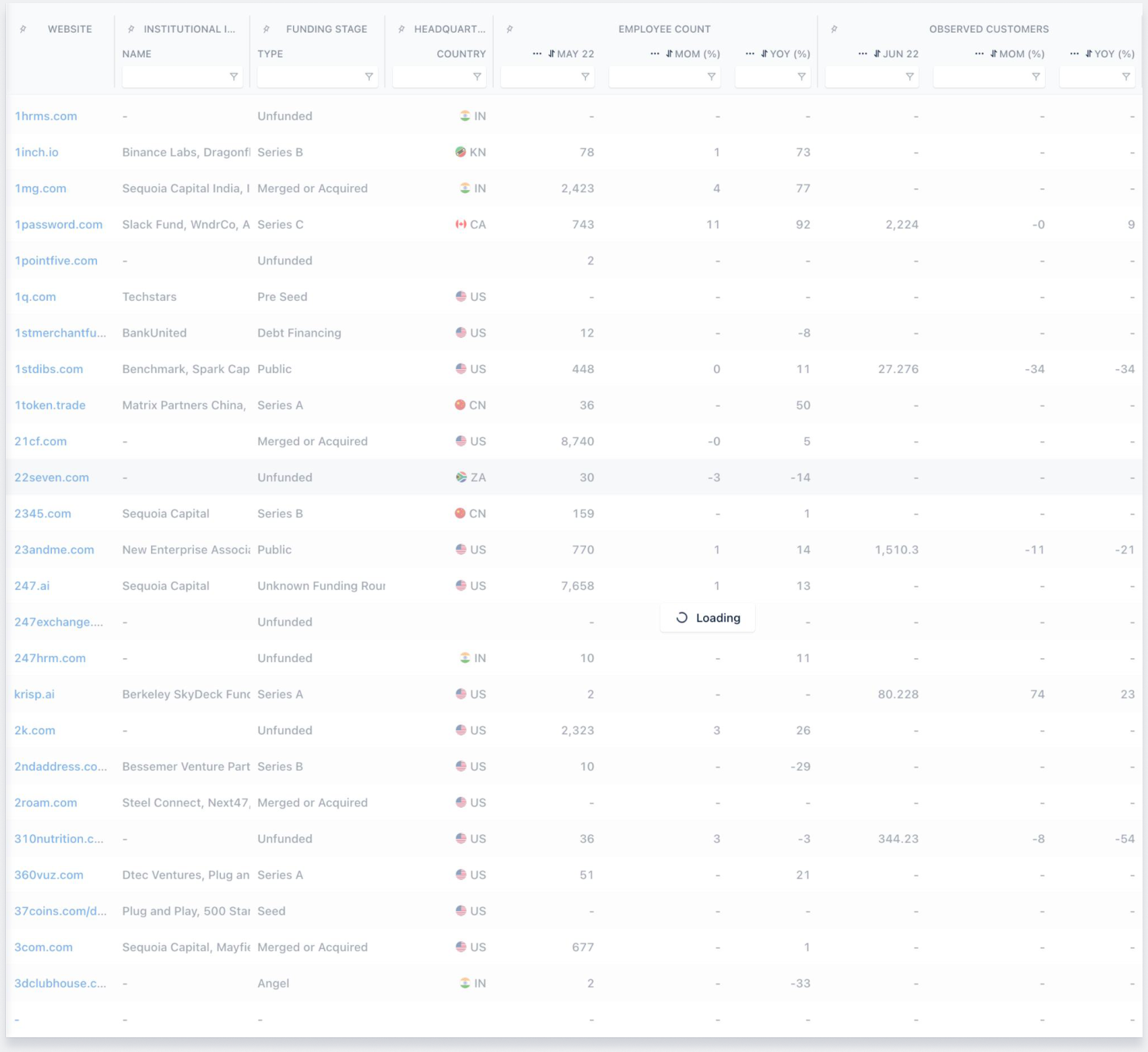The height and width of the screenshot is (1052, 1148).
Task: Click the pin icon beside Institutional I... header
Action: (x=131, y=29)
